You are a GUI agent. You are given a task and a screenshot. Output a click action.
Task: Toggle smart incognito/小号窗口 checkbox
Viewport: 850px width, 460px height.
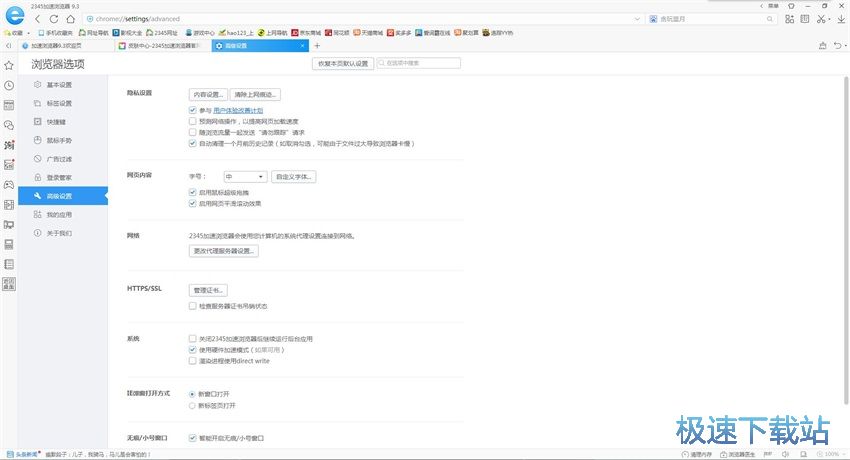click(192, 438)
